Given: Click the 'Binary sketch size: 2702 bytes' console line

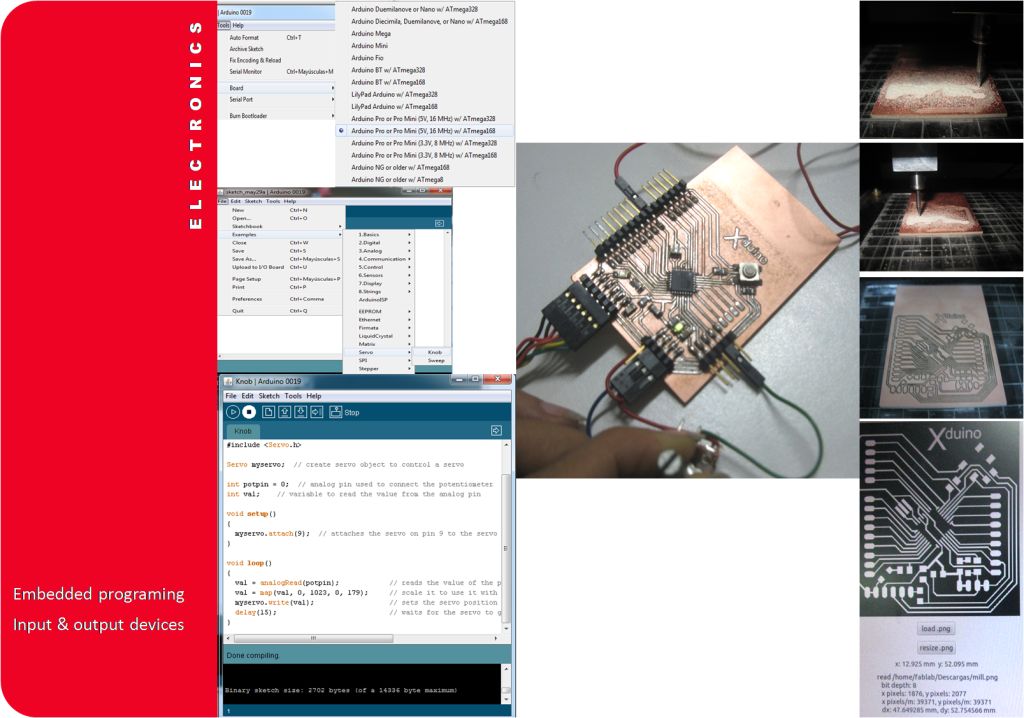Looking at the screenshot, I should [341, 690].
